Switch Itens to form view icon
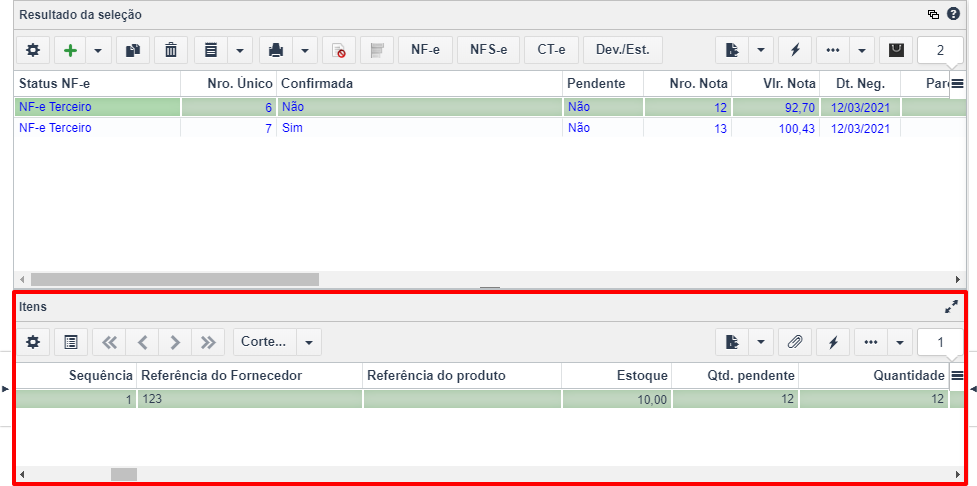 tap(71, 342)
